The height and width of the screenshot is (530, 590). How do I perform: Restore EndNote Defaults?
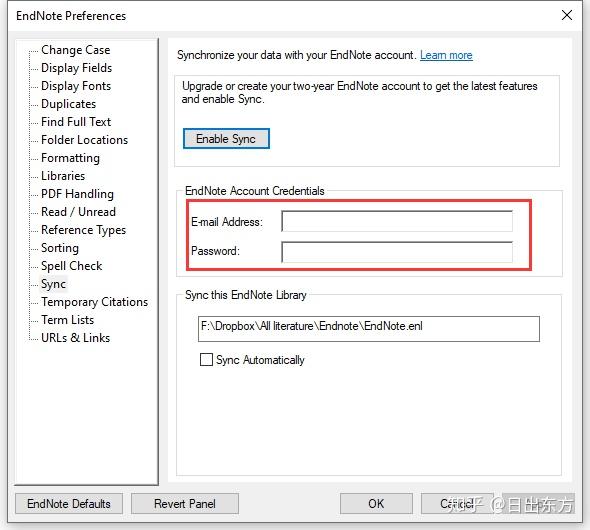(69, 504)
